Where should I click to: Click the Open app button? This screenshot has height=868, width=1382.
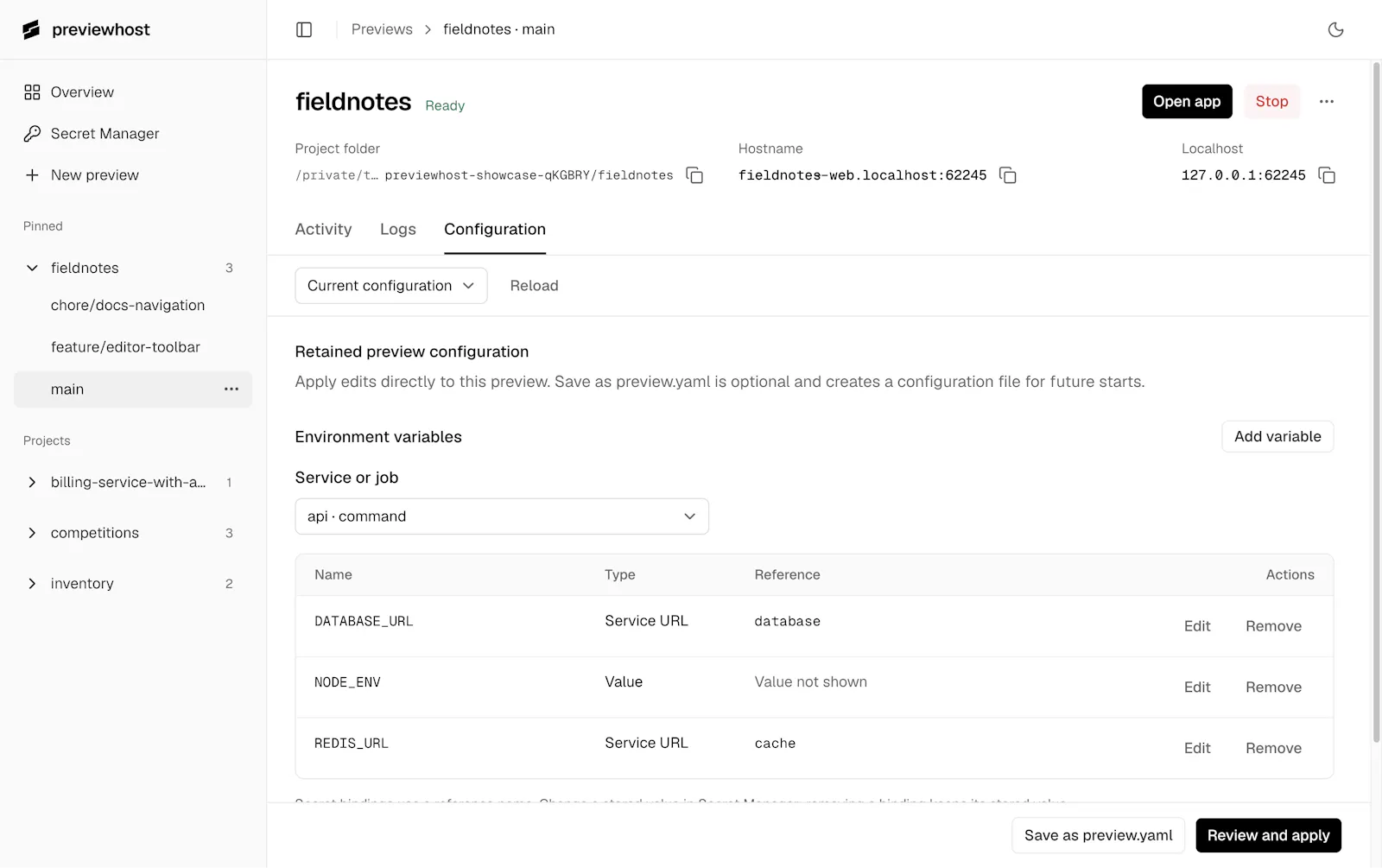click(1187, 102)
